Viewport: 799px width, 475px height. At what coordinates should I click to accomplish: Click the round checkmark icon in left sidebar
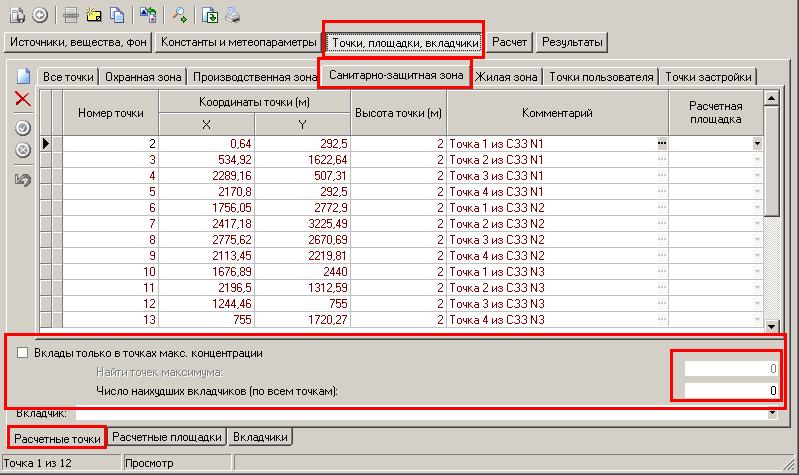click(x=22, y=129)
